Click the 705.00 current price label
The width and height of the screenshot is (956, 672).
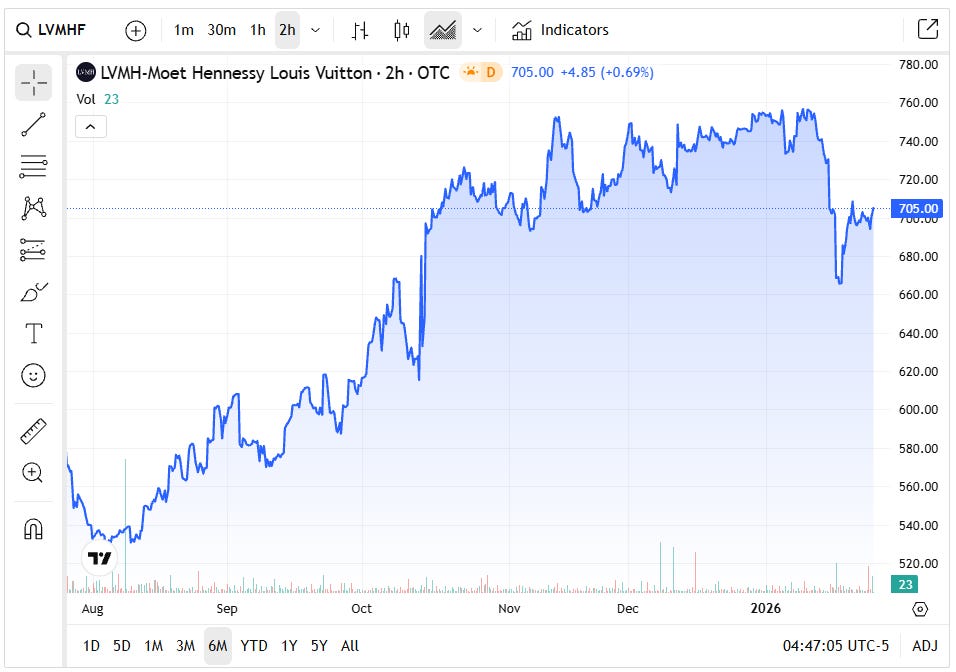coord(918,209)
